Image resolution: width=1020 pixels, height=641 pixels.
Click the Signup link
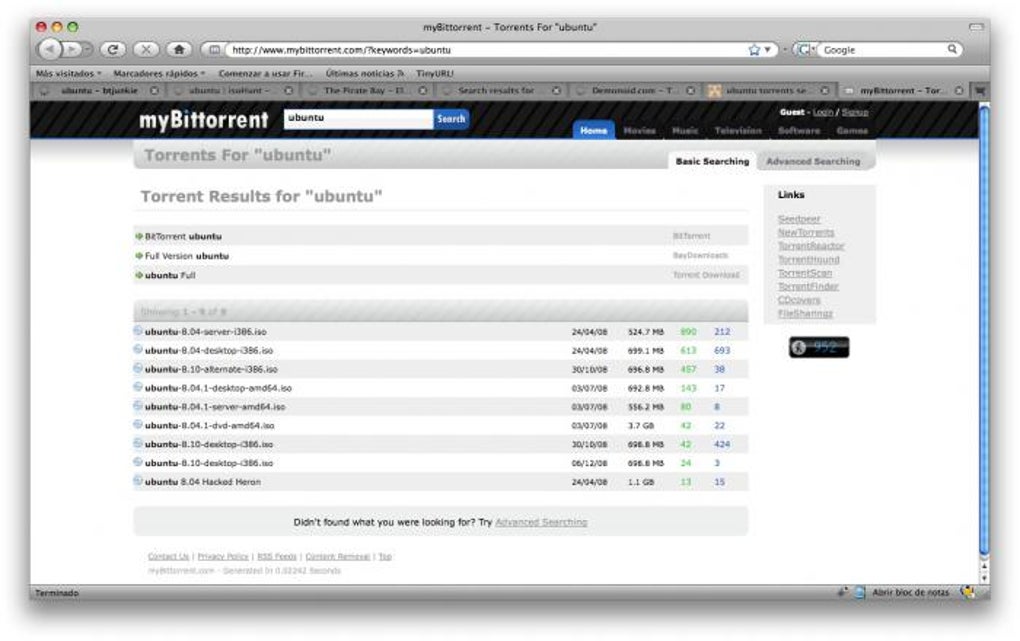855,112
